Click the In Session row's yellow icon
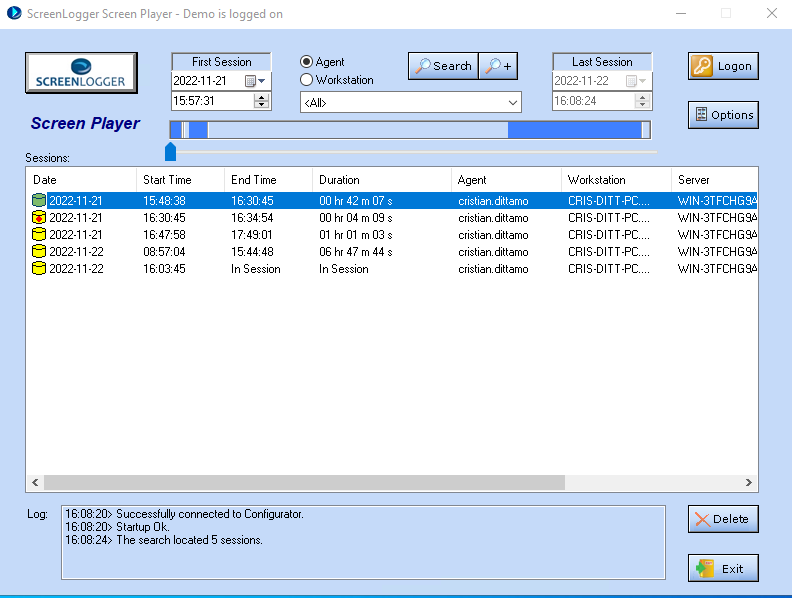The height and width of the screenshot is (598, 792). (x=39, y=269)
